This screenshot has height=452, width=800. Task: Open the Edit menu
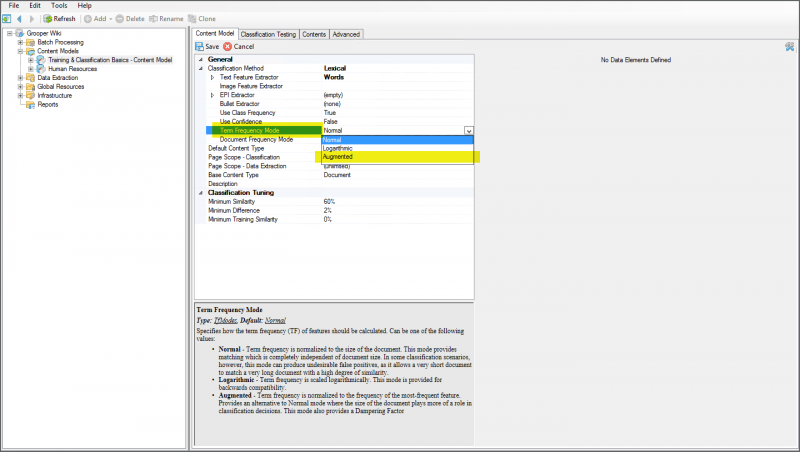coord(35,6)
